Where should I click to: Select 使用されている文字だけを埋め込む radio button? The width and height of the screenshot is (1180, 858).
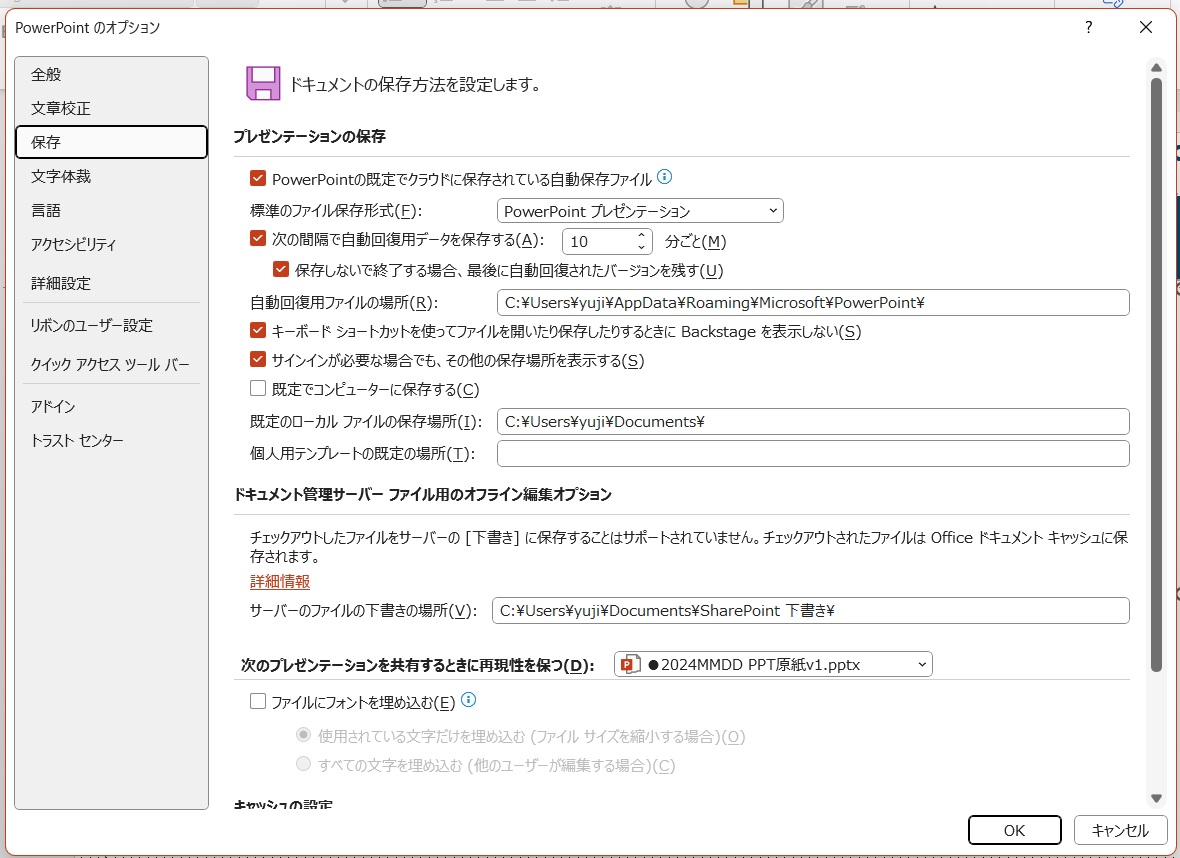(303, 734)
